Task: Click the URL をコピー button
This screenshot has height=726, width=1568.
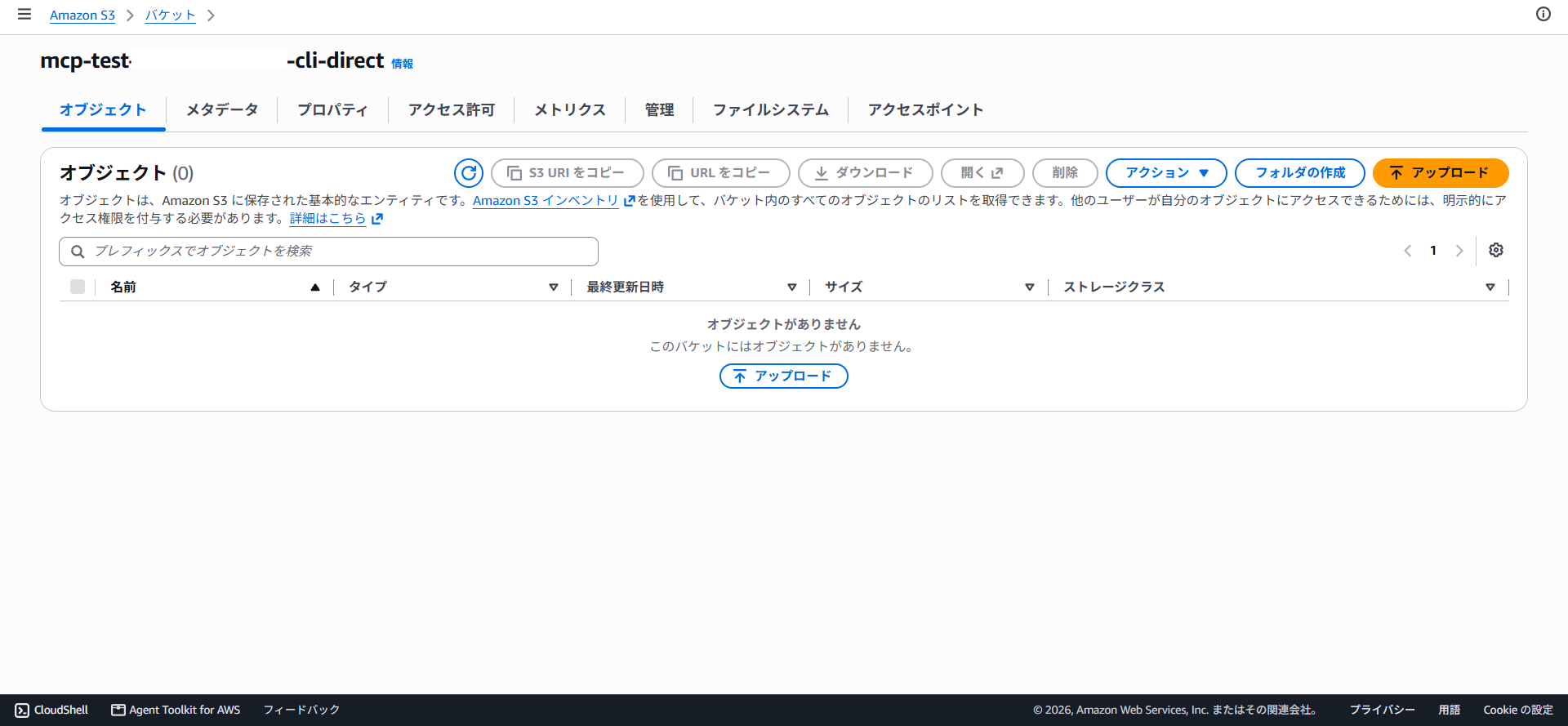Action: coord(720,173)
